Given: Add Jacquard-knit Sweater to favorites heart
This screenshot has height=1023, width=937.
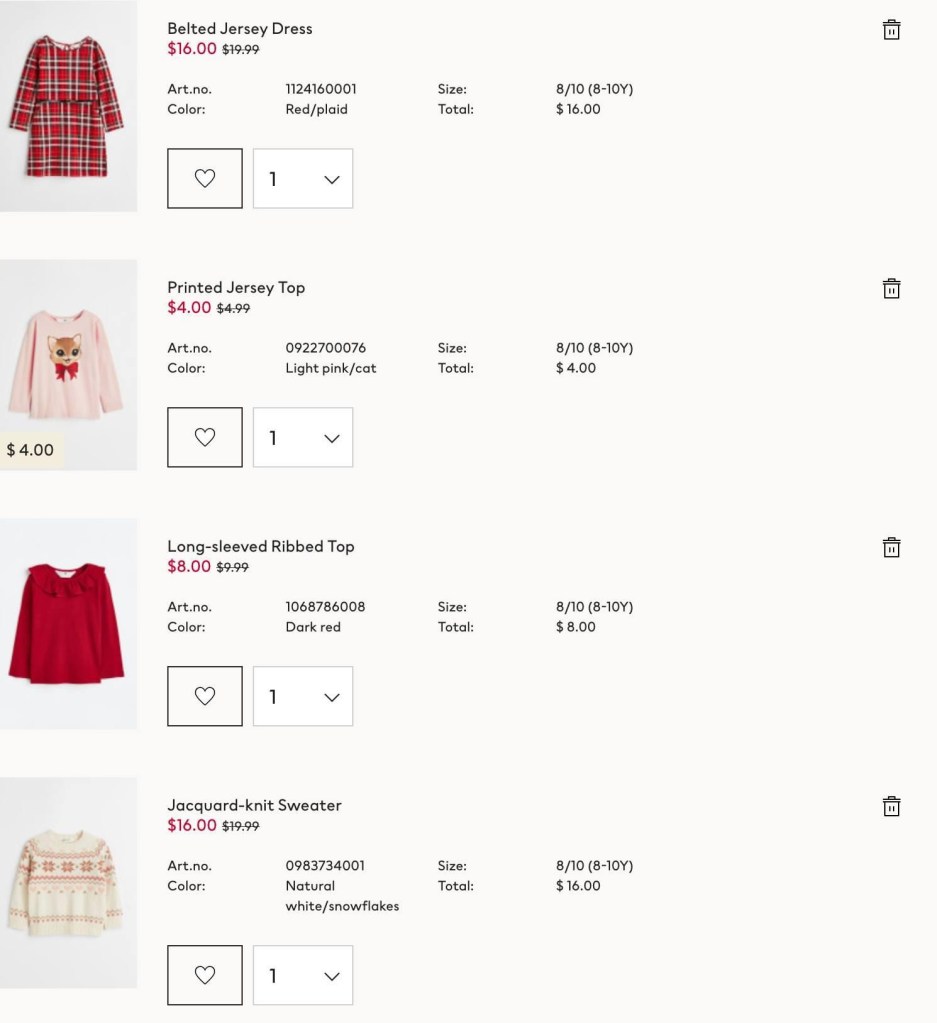Looking at the screenshot, I should click(x=205, y=975).
